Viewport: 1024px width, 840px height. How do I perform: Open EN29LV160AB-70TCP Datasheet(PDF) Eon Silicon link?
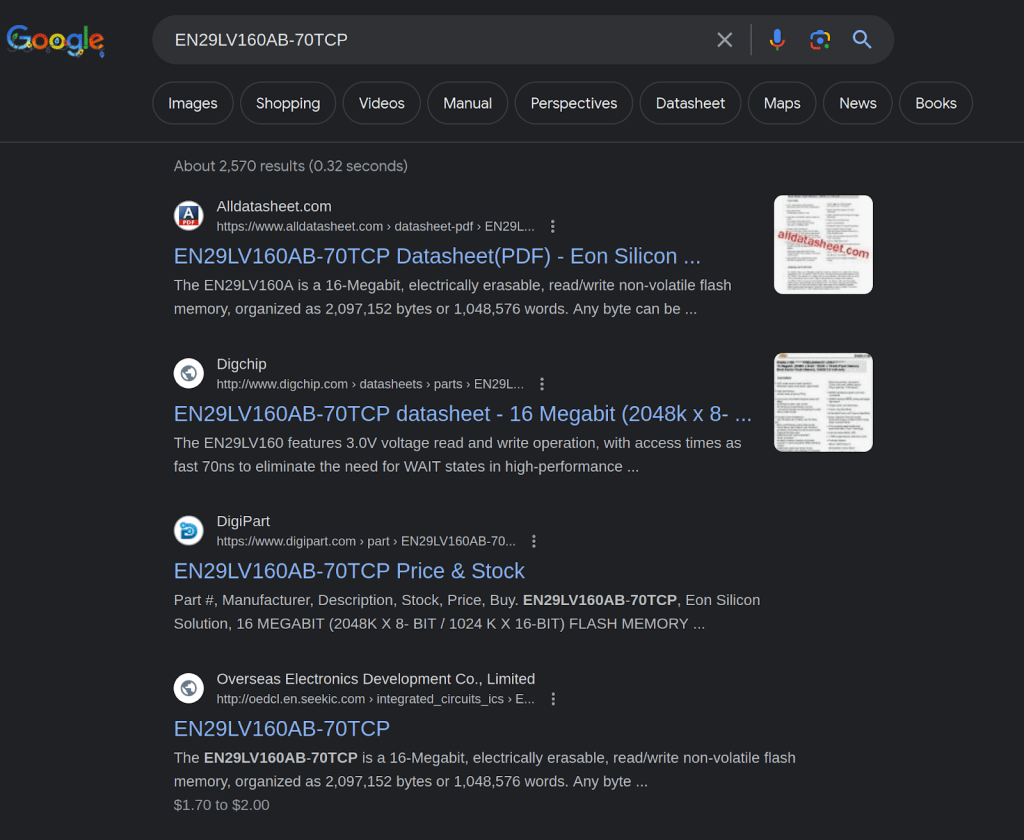pyautogui.click(x=437, y=256)
